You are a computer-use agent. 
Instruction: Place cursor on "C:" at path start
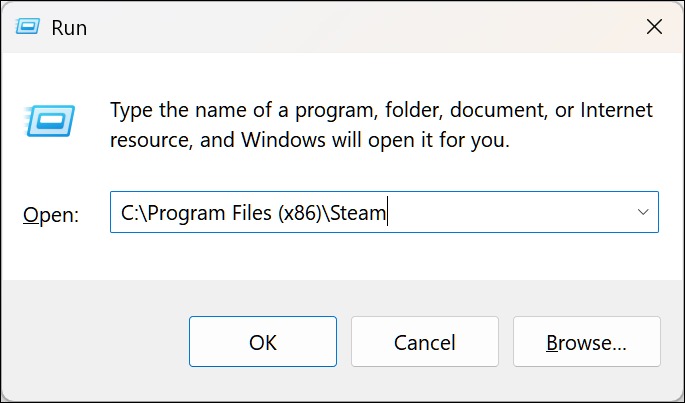pyautogui.click(x=130, y=213)
